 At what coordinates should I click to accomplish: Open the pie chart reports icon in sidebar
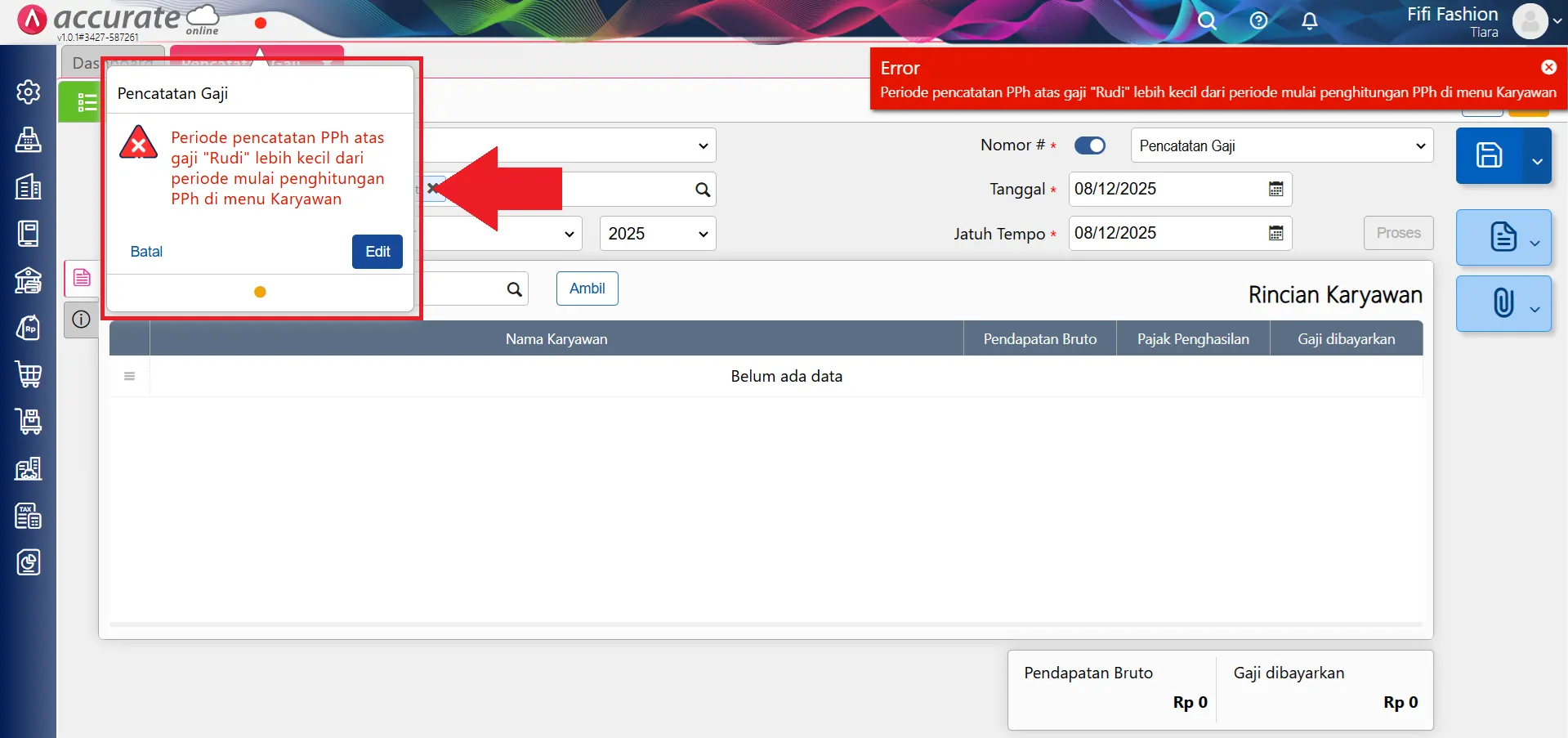(x=29, y=562)
